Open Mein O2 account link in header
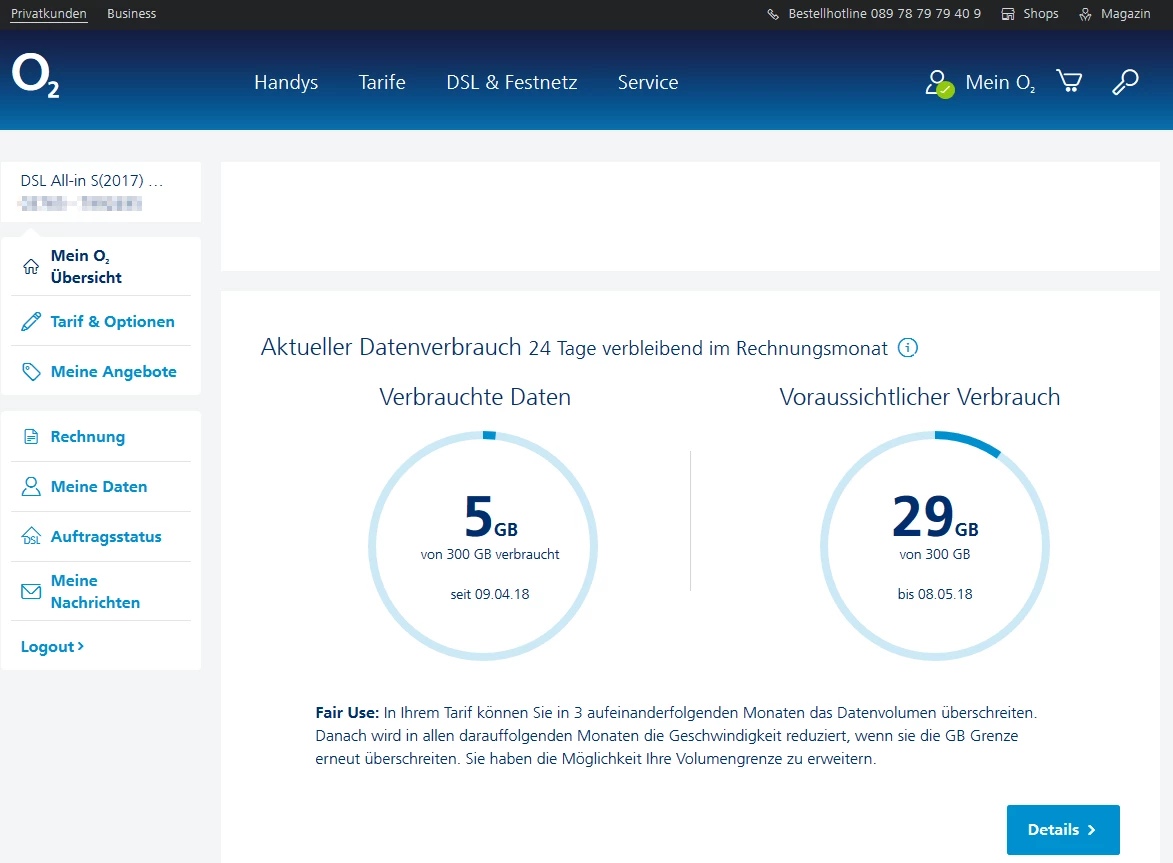This screenshot has width=1173, height=863. [x=1000, y=82]
